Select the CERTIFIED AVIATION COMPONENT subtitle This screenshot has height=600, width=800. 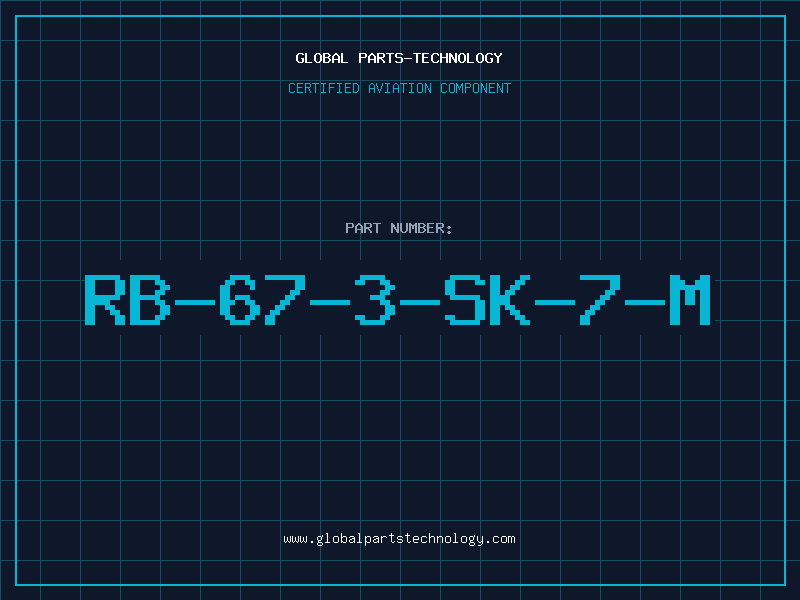(x=399, y=88)
